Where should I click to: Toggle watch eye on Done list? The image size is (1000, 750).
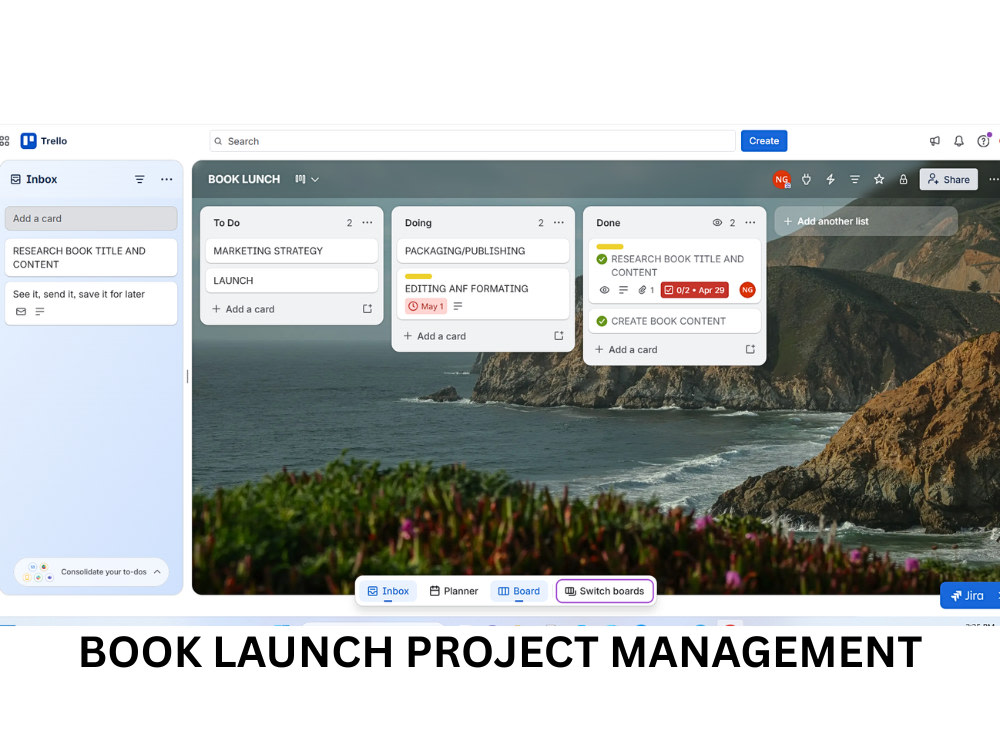click(x=717, y=223)
